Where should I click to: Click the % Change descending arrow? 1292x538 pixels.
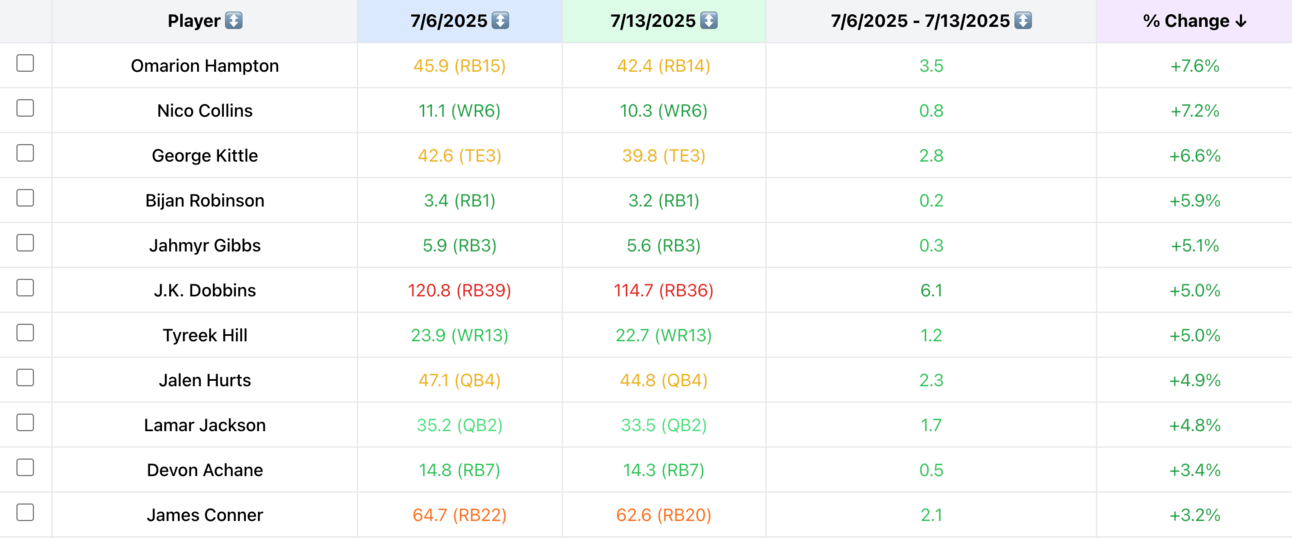tap(1241, 21)
